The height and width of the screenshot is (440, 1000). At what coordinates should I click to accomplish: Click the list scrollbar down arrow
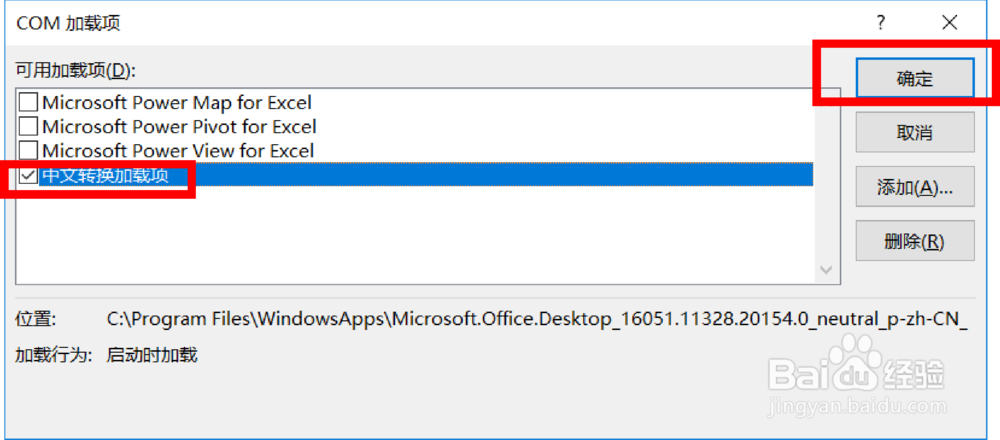pyautogui.click(x=827, y=270)
